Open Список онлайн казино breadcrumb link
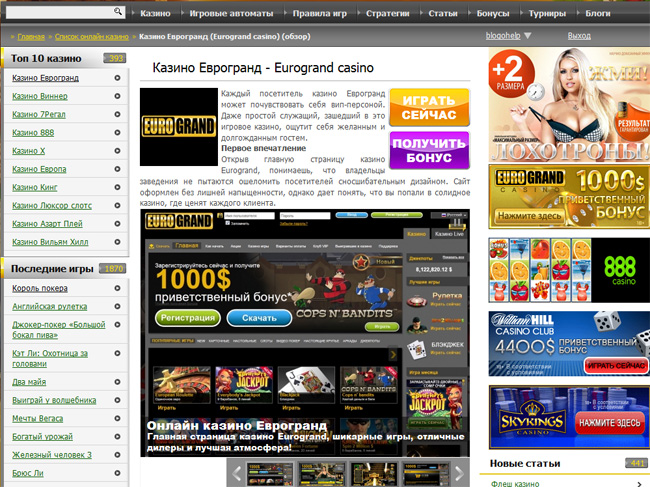This screenshot has width=650, height=487. pyautogui.click(x=92, y=36)
